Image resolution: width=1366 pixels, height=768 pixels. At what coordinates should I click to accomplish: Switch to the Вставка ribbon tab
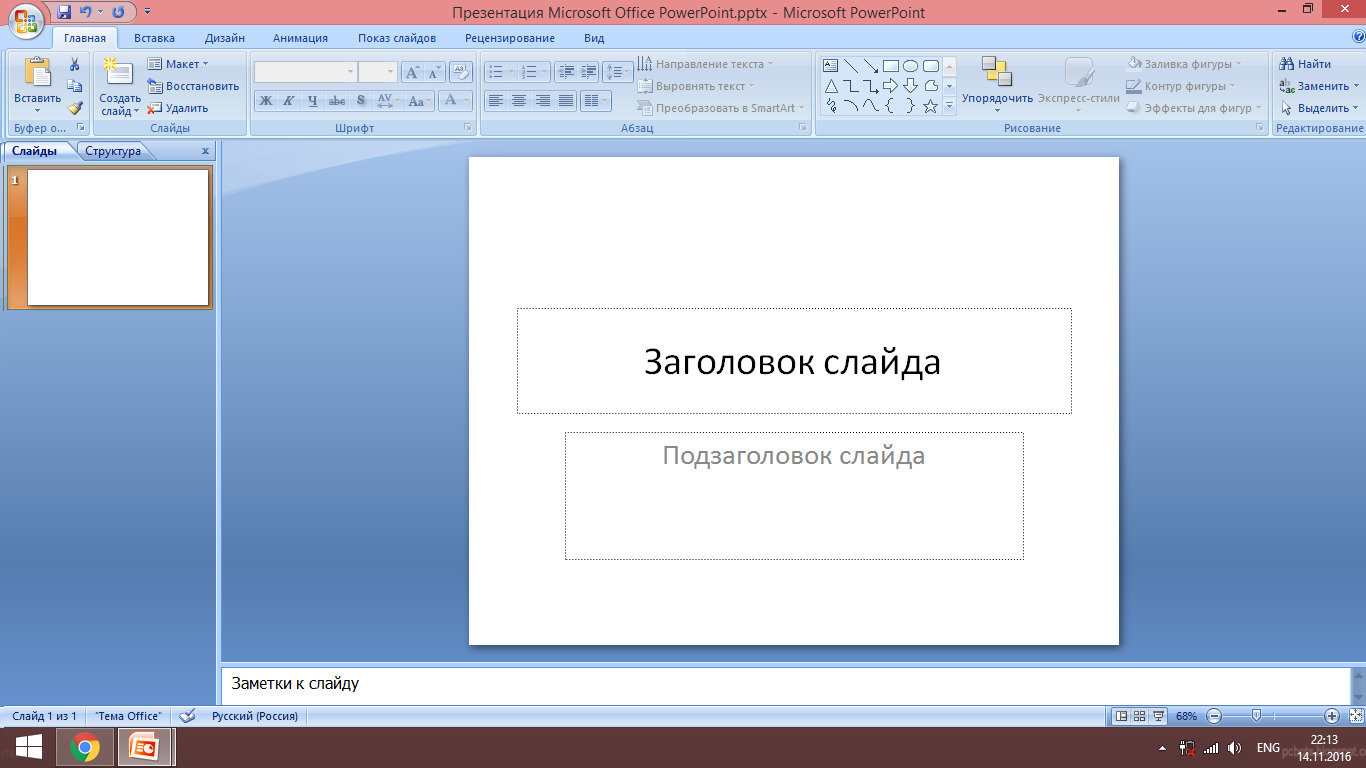[154, 38]
